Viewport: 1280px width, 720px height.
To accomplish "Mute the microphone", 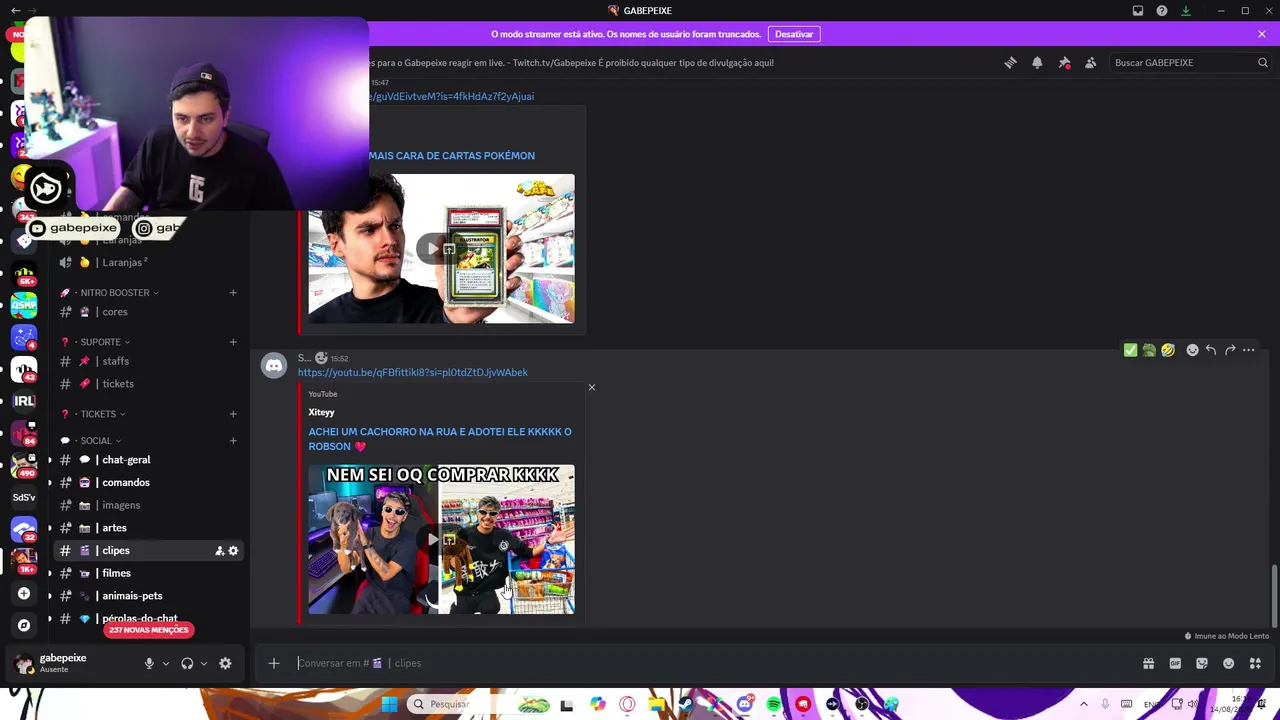I will [149, 663].
